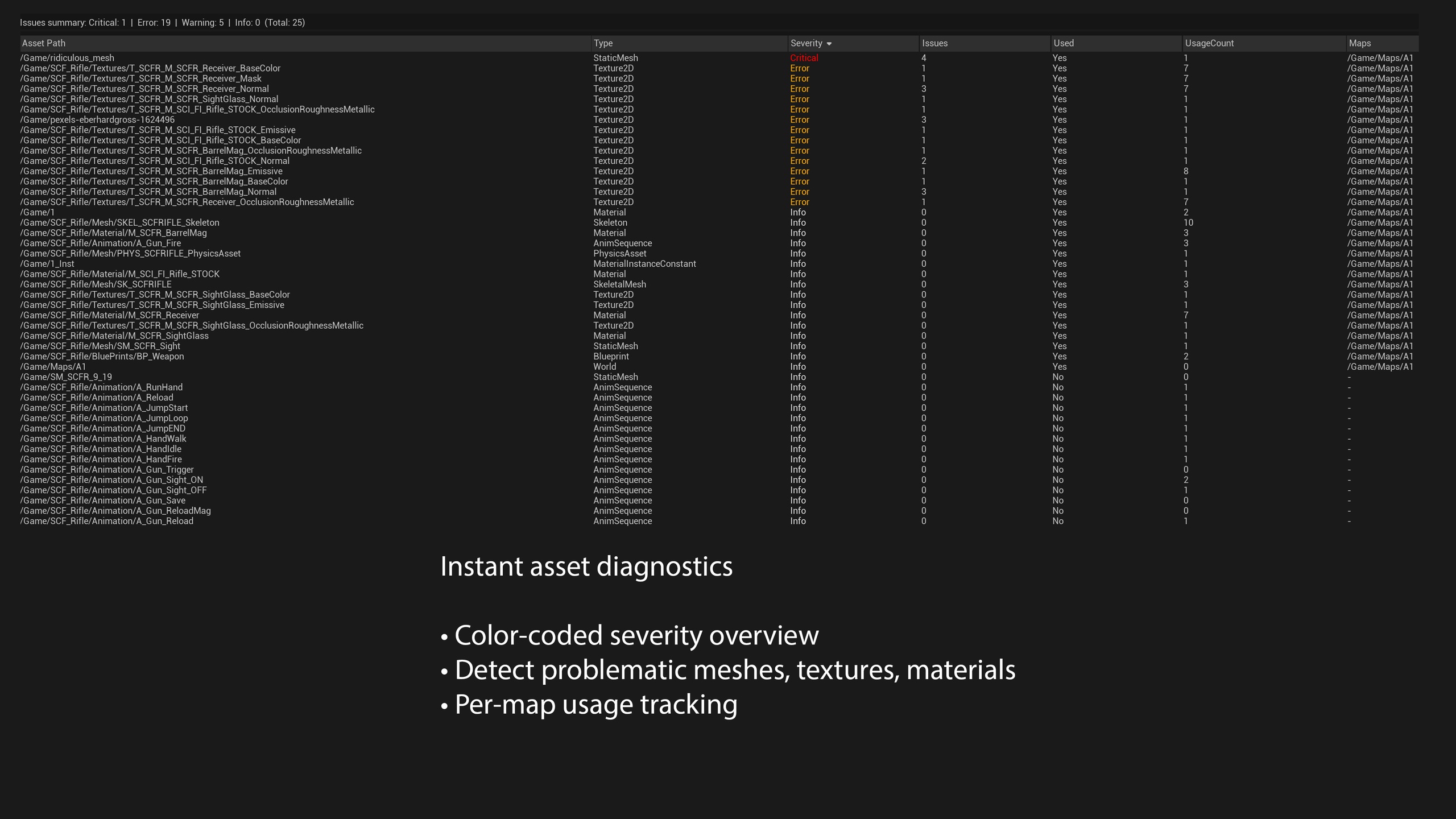
Task: Select /Game/pexels-eberhardgross-1624496 texture row
Action: [719, 119]
